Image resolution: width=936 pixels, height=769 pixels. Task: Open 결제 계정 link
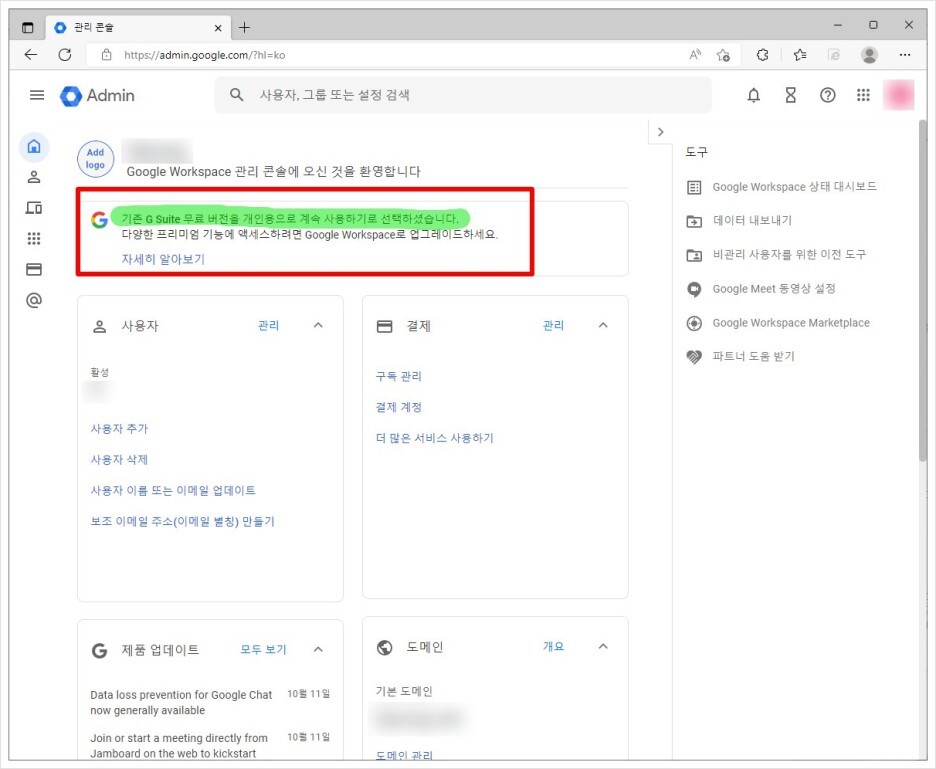point(398,407)
